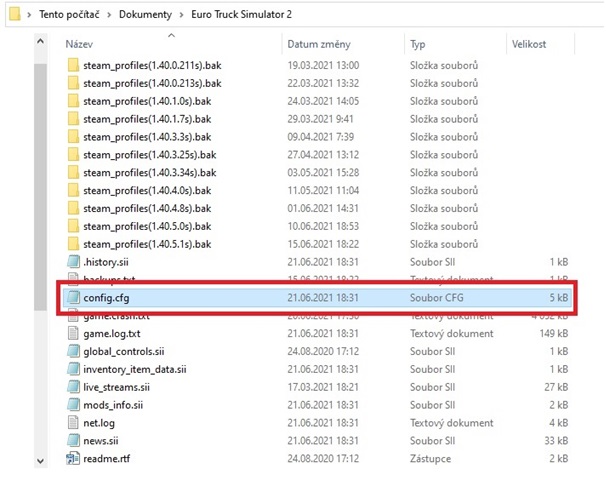Viewport: 606px width, 482px height.
Task: Open breadcrumb chevron before Tento počítač
Action: pos(29,15)
